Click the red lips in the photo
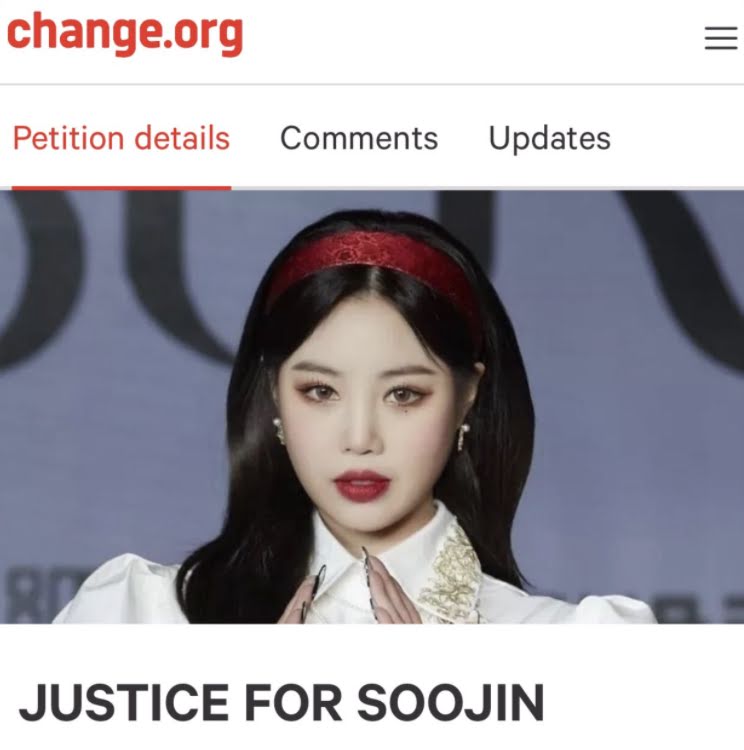 pyautogui.click(x=361, y=485)
